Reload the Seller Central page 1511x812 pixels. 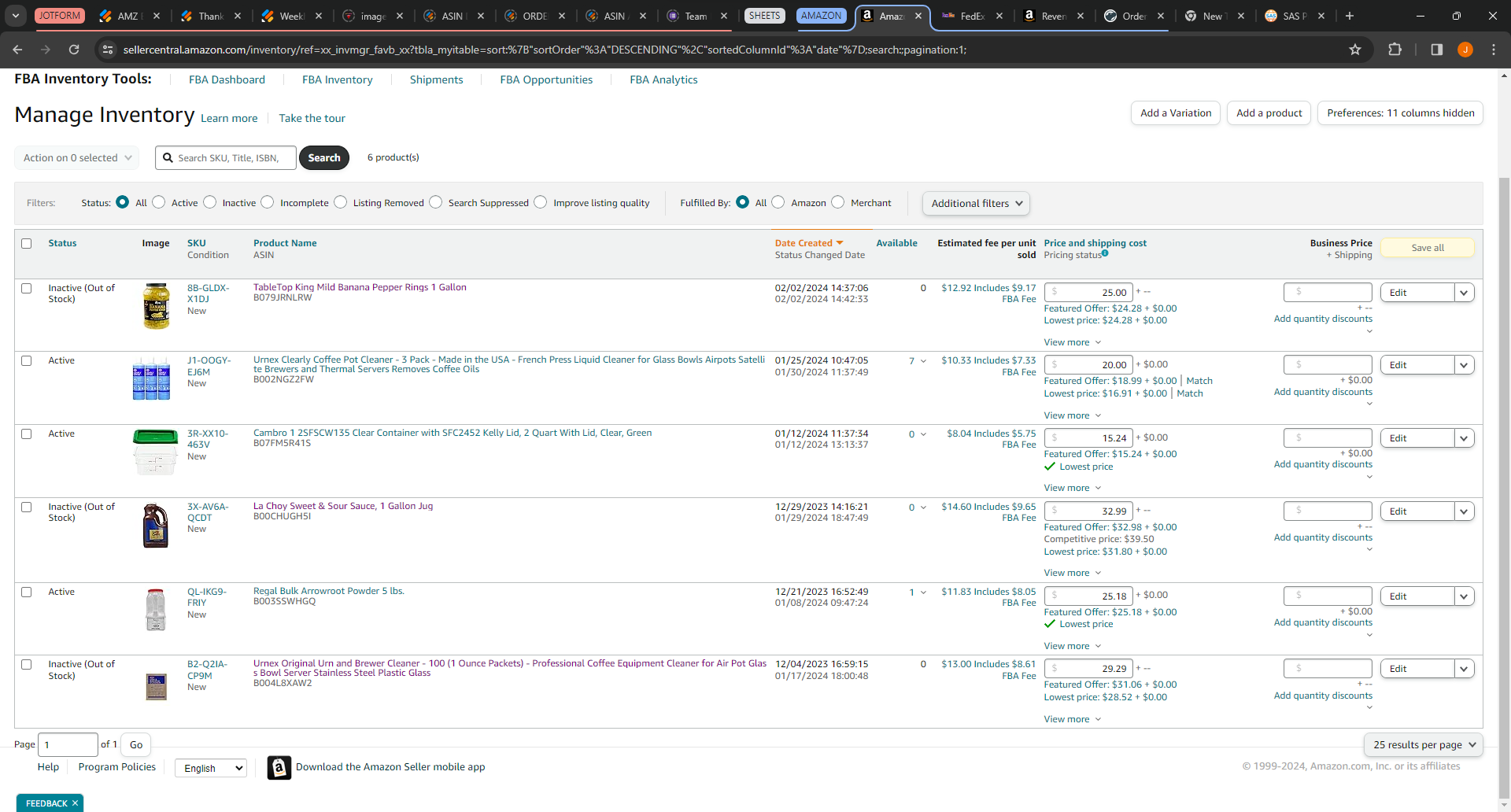pos(74,50)
